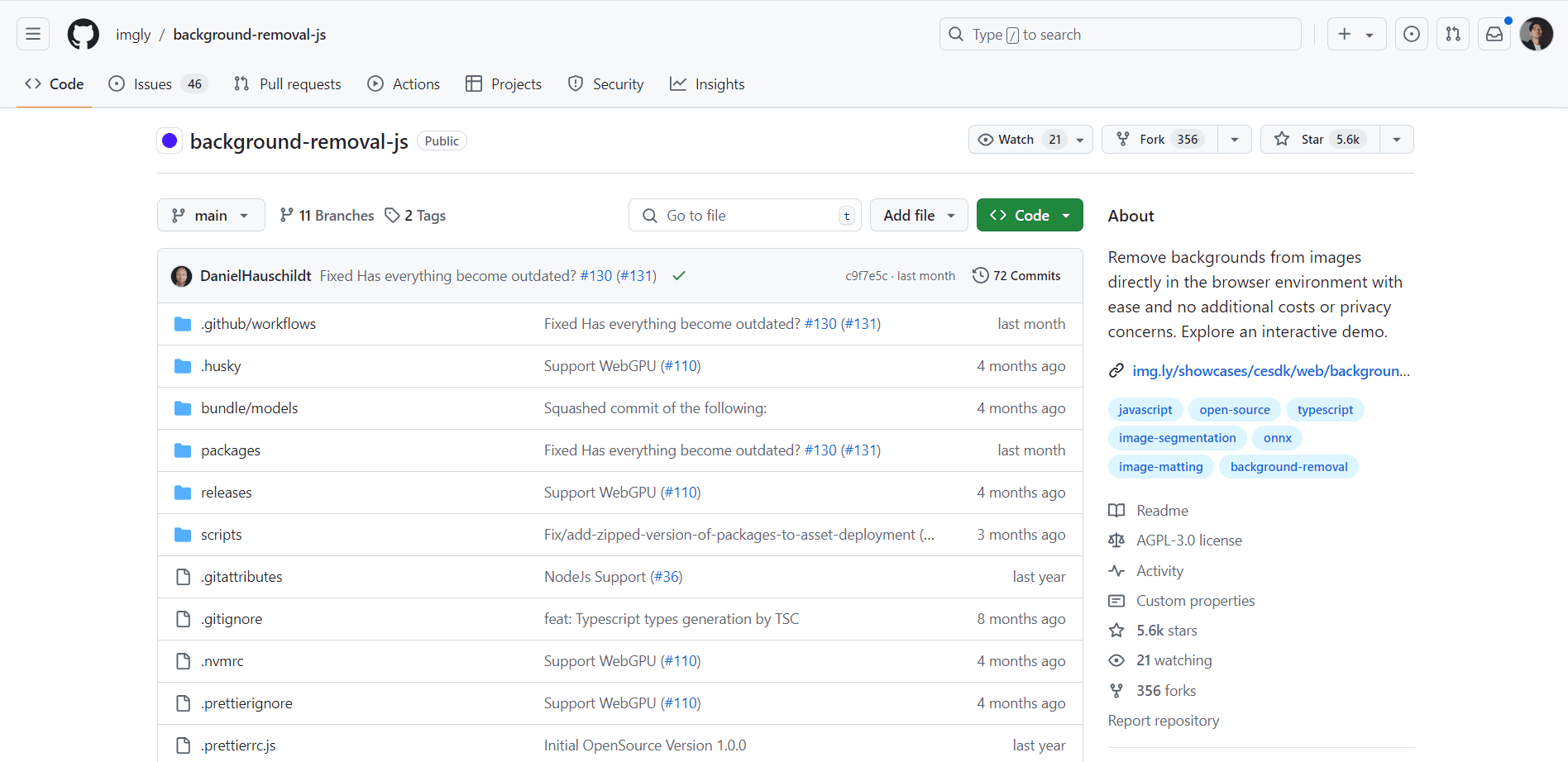Click the GitHub logo

pyautogui.click(x=83, y=34)
